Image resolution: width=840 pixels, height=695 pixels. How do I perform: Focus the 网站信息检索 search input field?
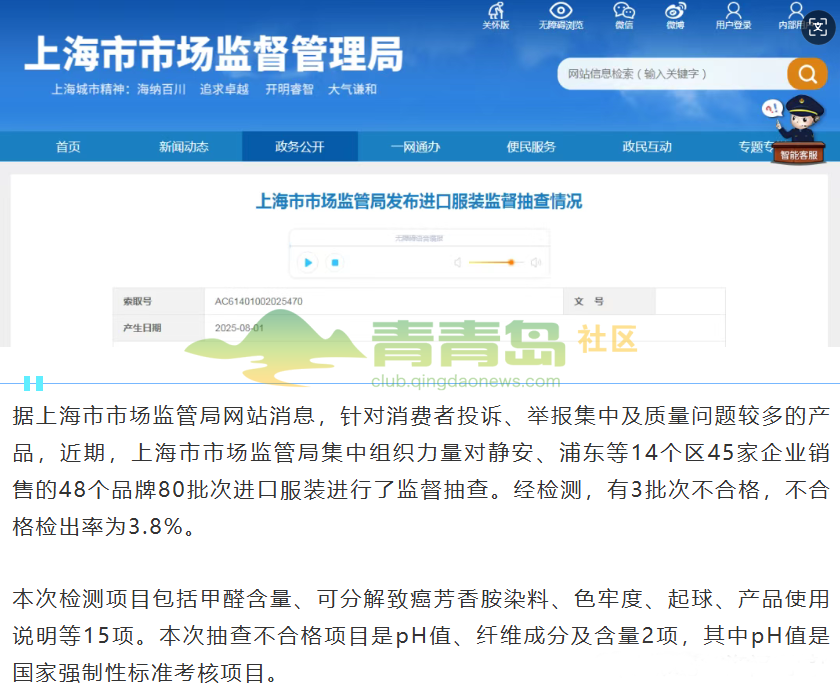pyautogui.click(x=670, y=74)
